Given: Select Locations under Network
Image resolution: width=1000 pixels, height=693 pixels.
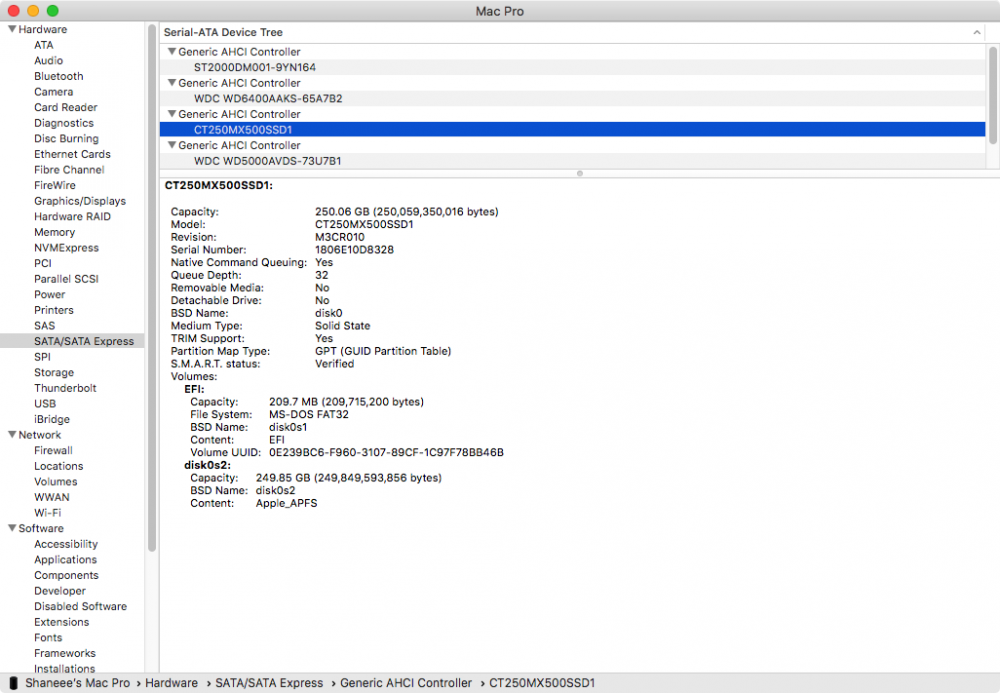Looking at the screenshot, I should pyautogui.click(x=59, y=467).
